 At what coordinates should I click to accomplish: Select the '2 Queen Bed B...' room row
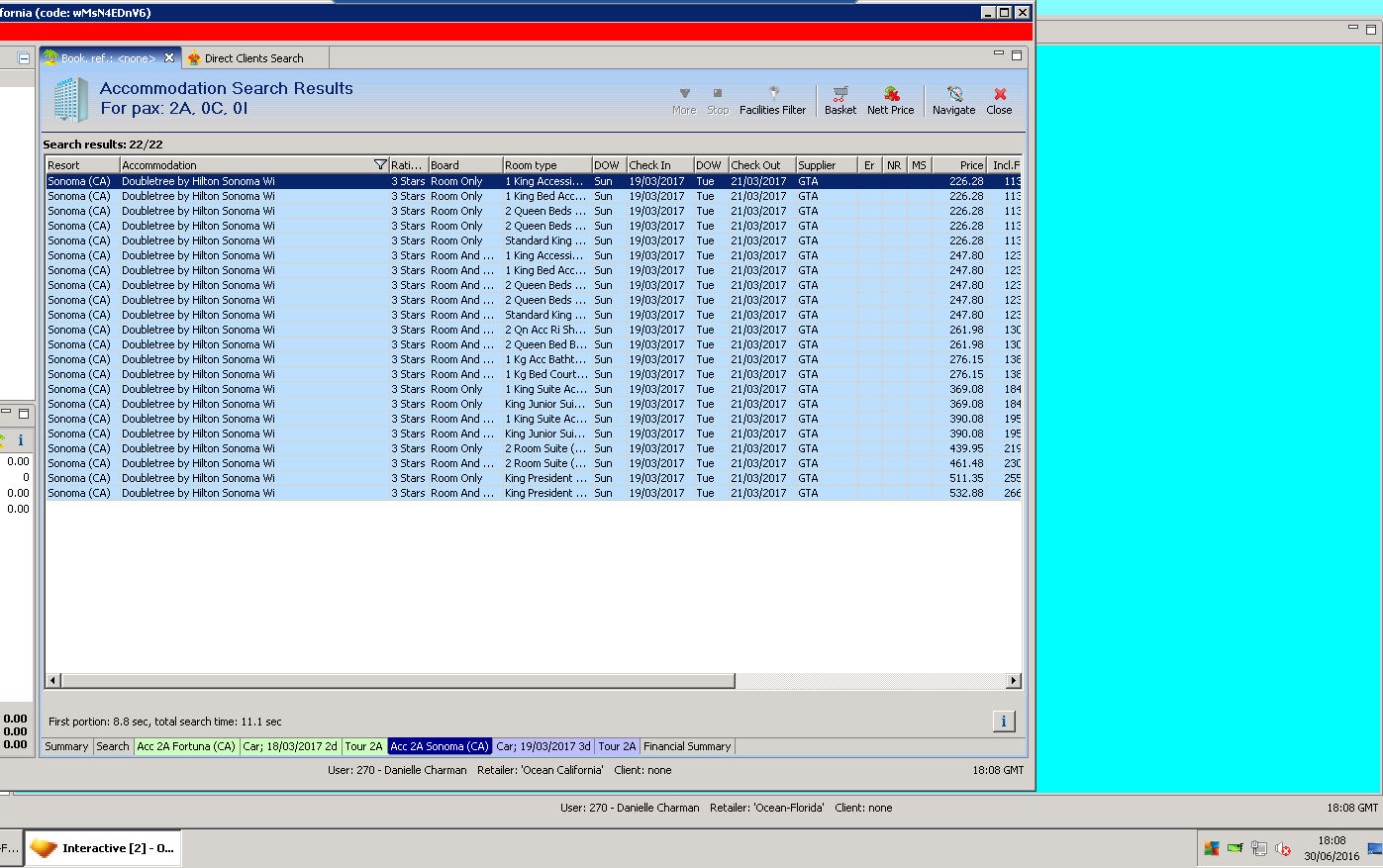coord(533,344)
